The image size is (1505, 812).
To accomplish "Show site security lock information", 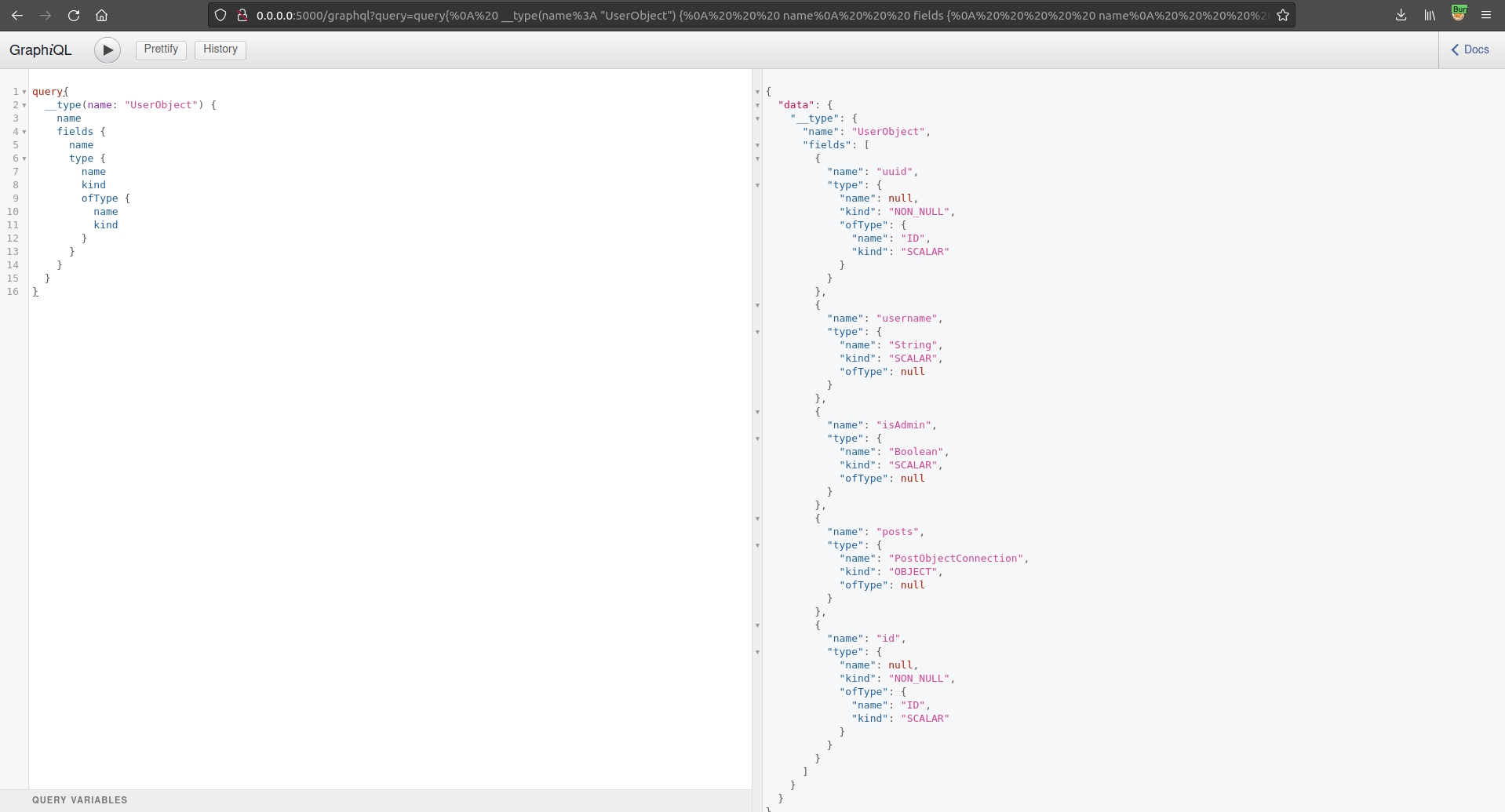I will [242, 15].
